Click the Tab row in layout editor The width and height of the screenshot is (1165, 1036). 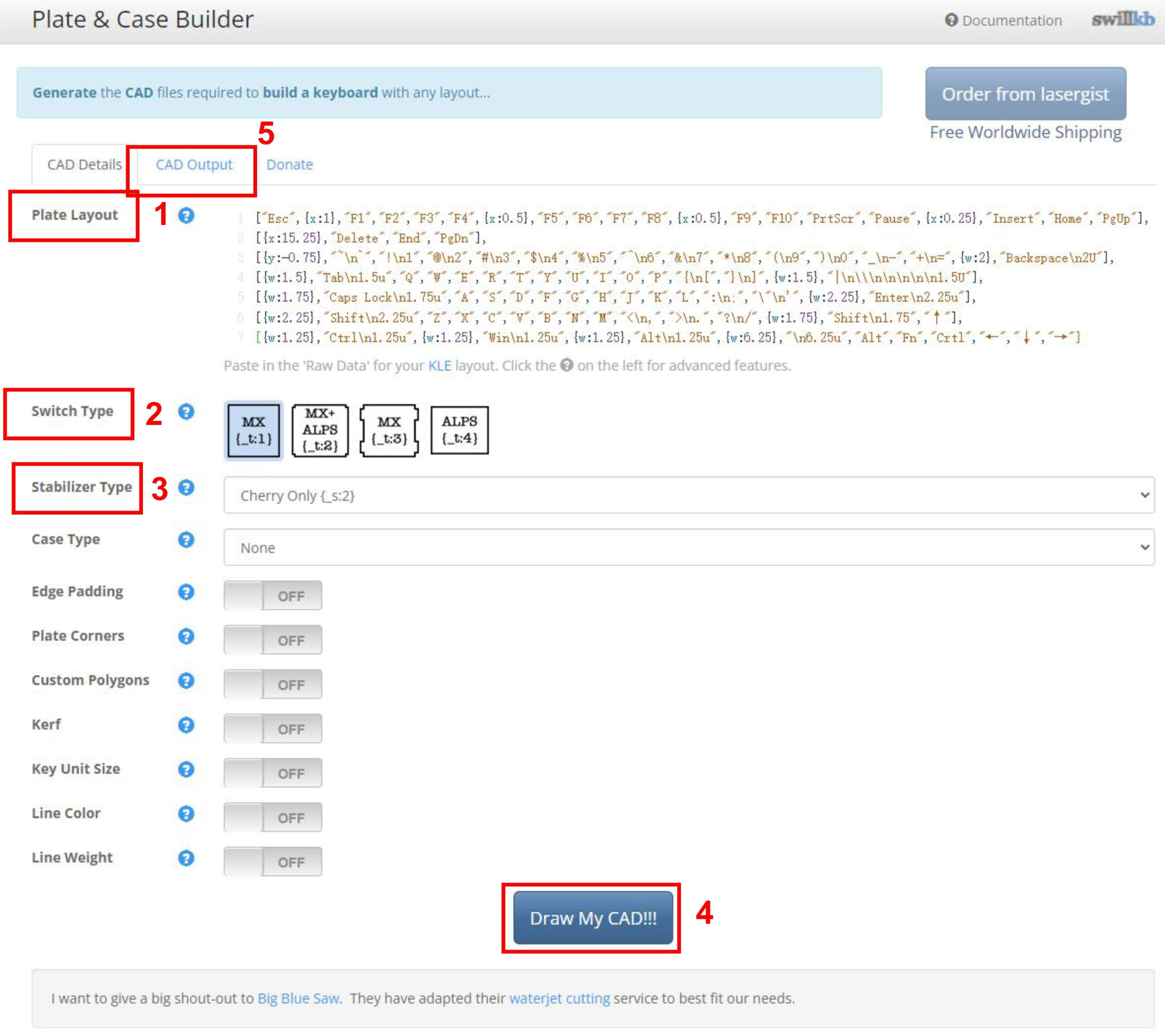click(619, 278)
